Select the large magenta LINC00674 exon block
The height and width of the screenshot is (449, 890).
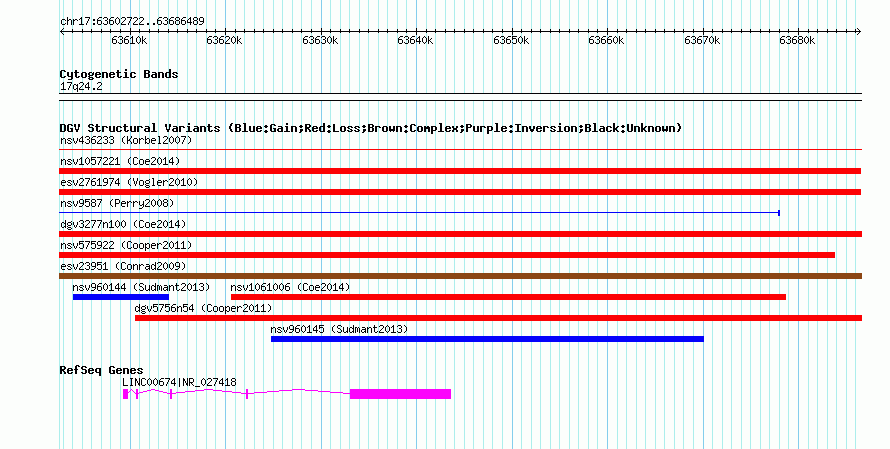point(400,394)
